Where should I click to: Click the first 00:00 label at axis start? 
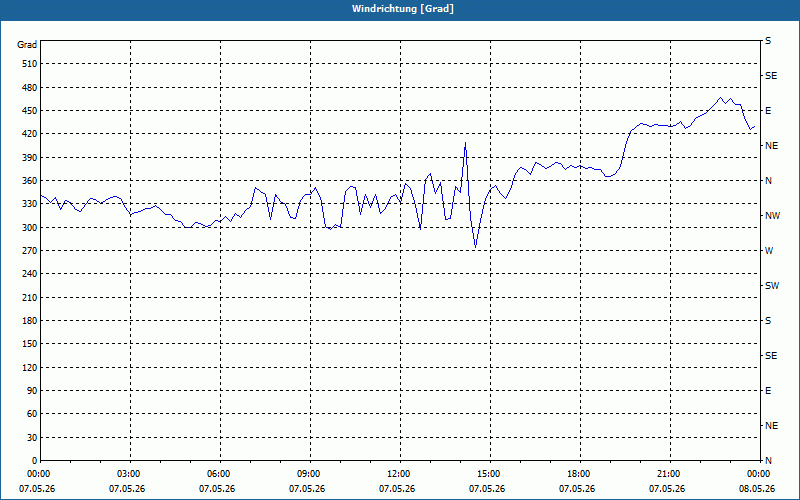(x=40, y=474)
